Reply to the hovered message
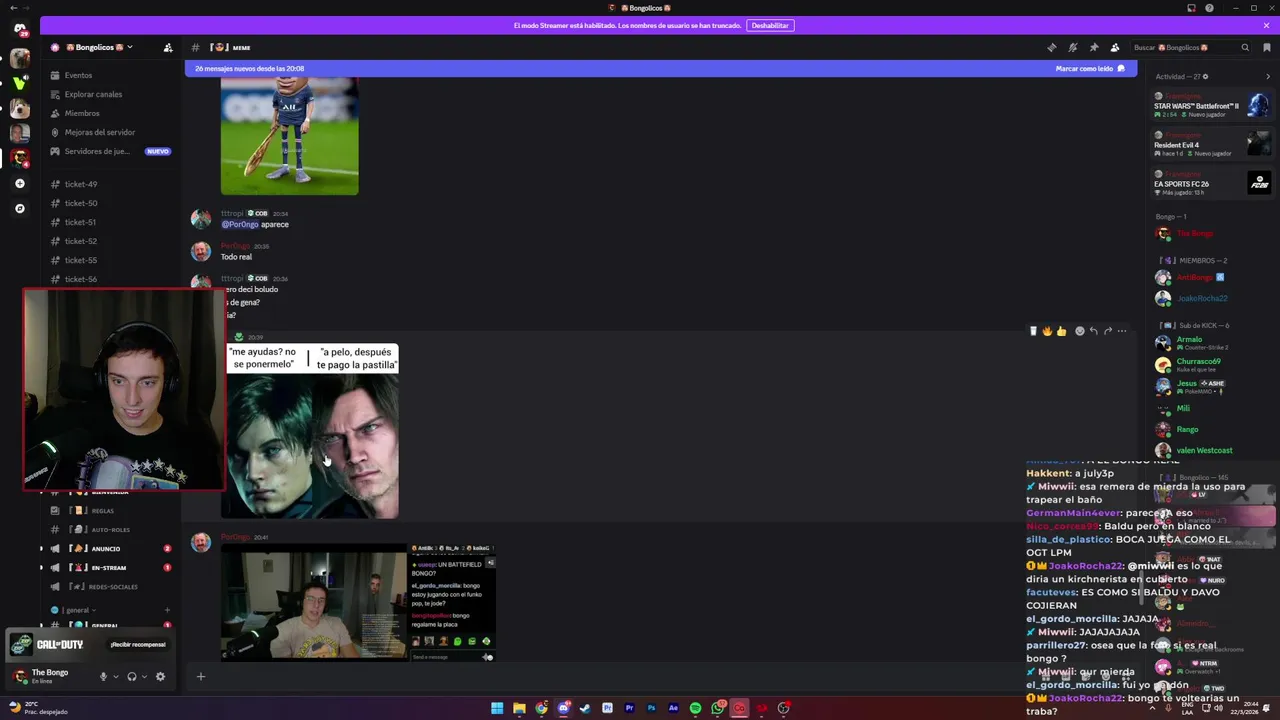Image resolution: width=1280 pixels, height=720 pixels. (x=1093, y=331)
